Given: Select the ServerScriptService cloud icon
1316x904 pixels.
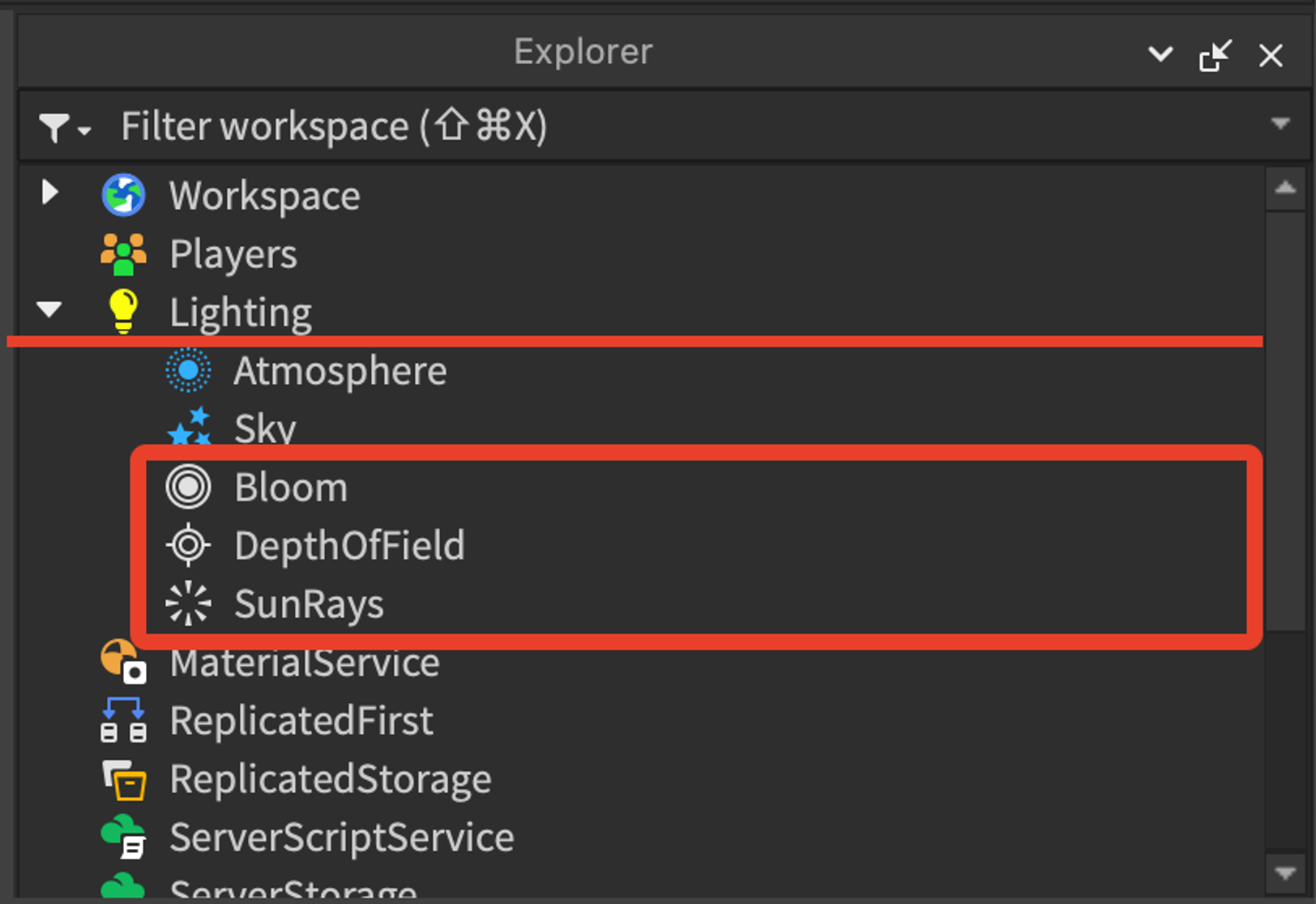Looking at the screenshot, I should pos(123,837).
